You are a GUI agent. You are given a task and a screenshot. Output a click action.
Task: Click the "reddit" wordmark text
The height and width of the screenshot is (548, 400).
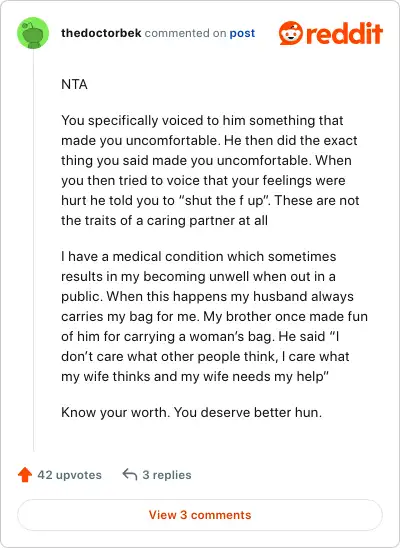click(x=344, y=34)
